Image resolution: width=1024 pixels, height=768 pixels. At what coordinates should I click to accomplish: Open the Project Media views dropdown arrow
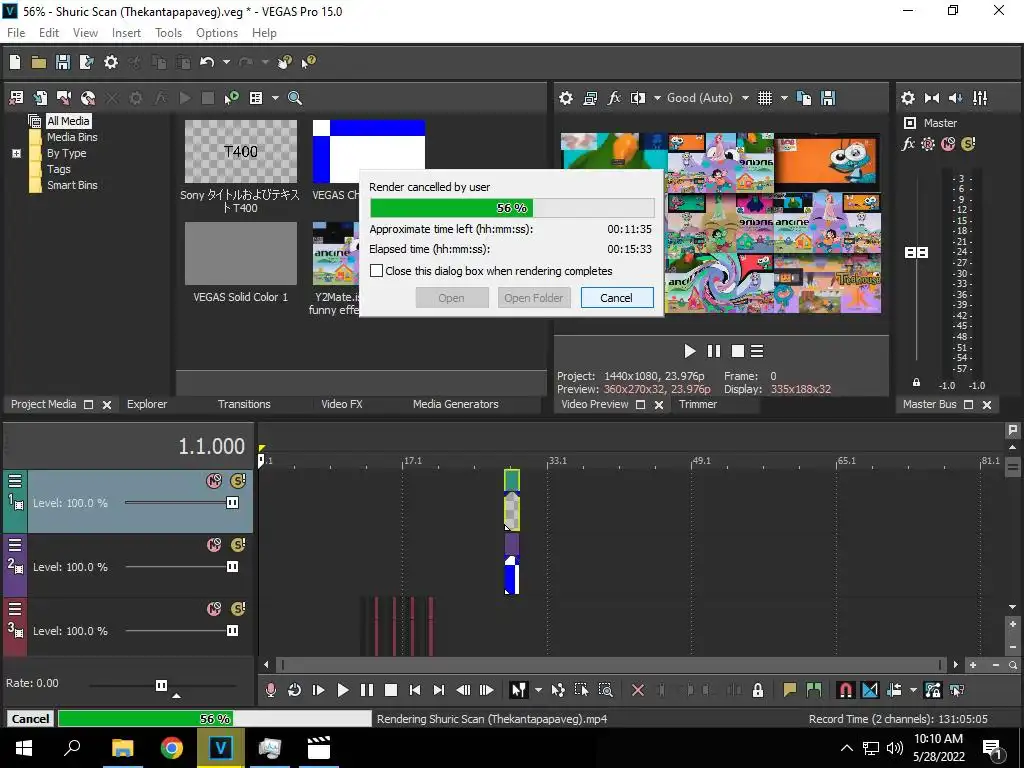tap(275, 98)
